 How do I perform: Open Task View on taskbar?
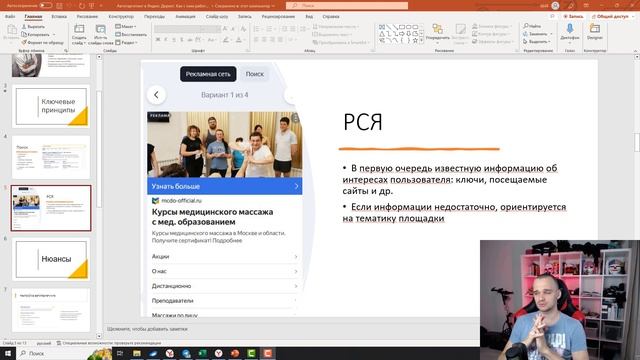click(120, 353)
